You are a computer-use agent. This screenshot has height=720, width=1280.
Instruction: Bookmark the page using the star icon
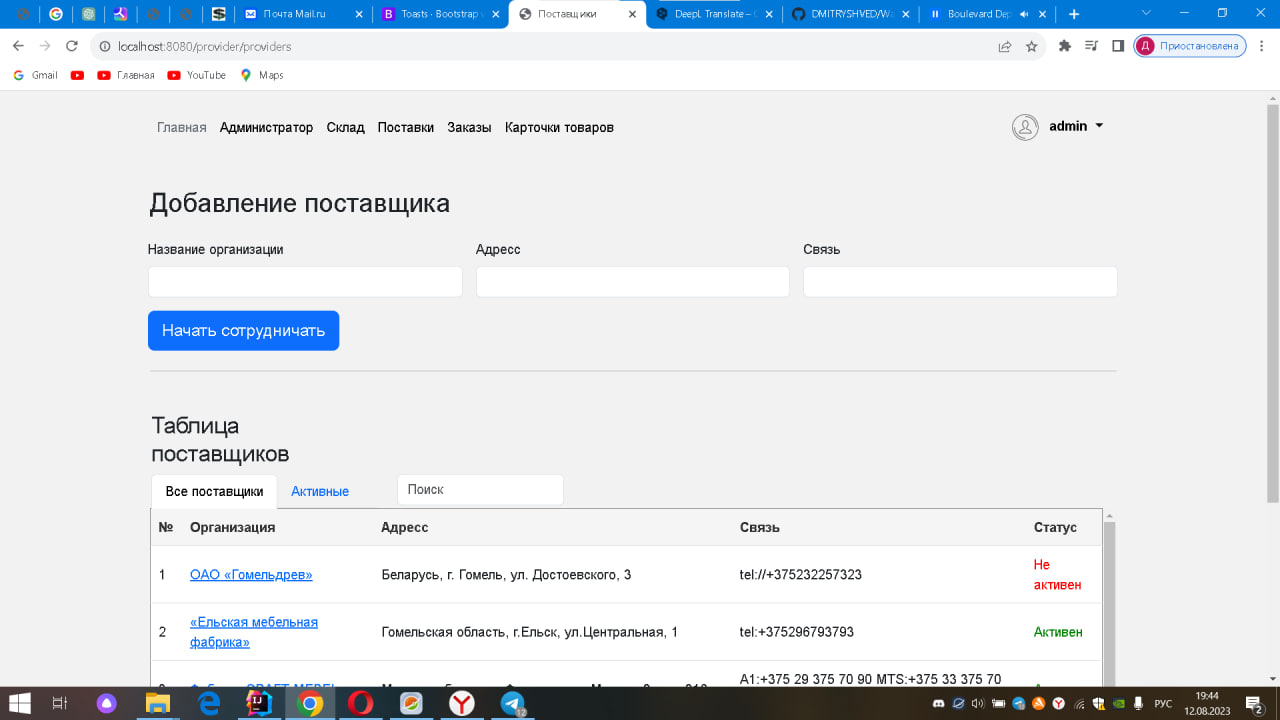click(1031, 46)
